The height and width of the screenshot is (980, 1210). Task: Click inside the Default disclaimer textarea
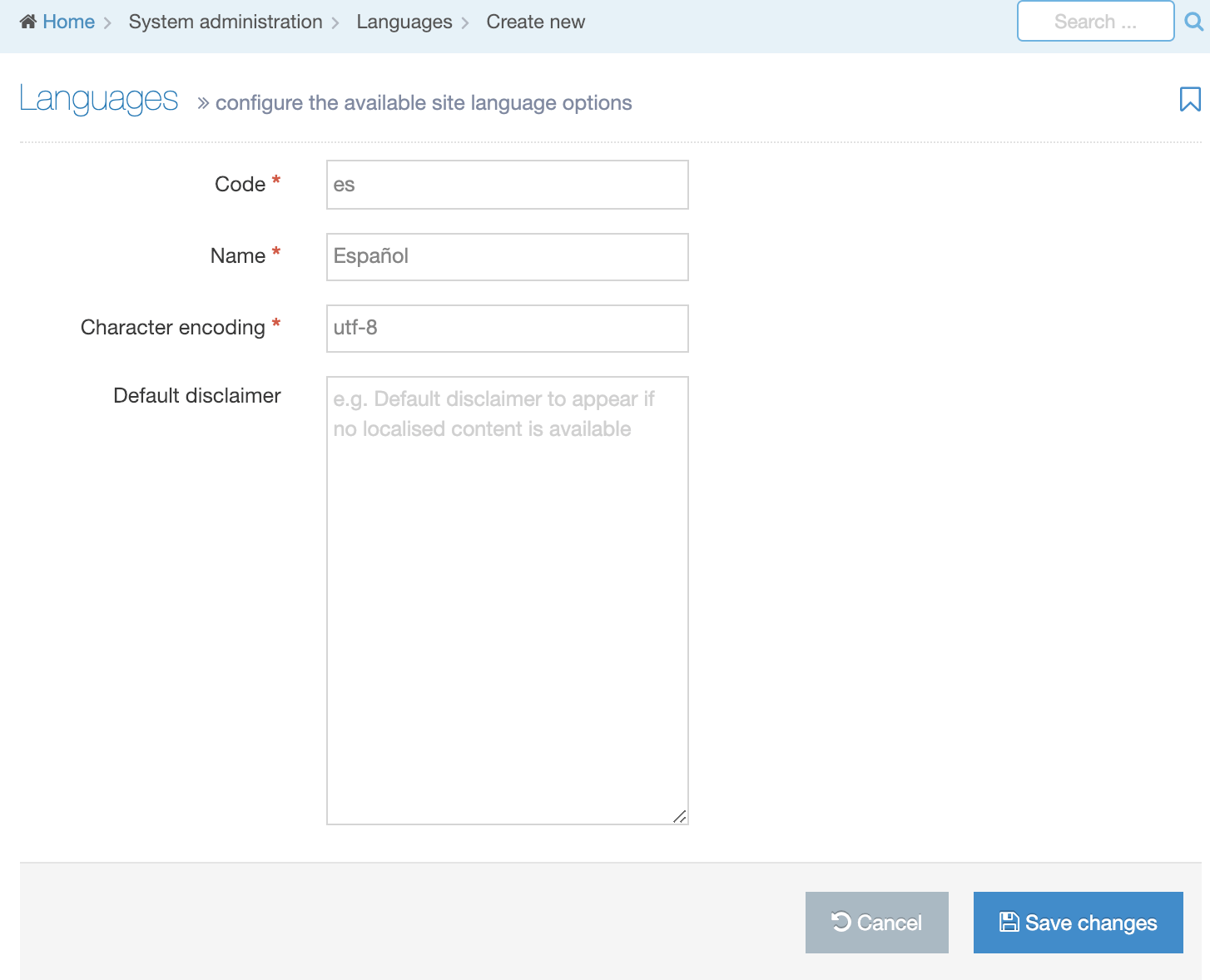point(507,600)
